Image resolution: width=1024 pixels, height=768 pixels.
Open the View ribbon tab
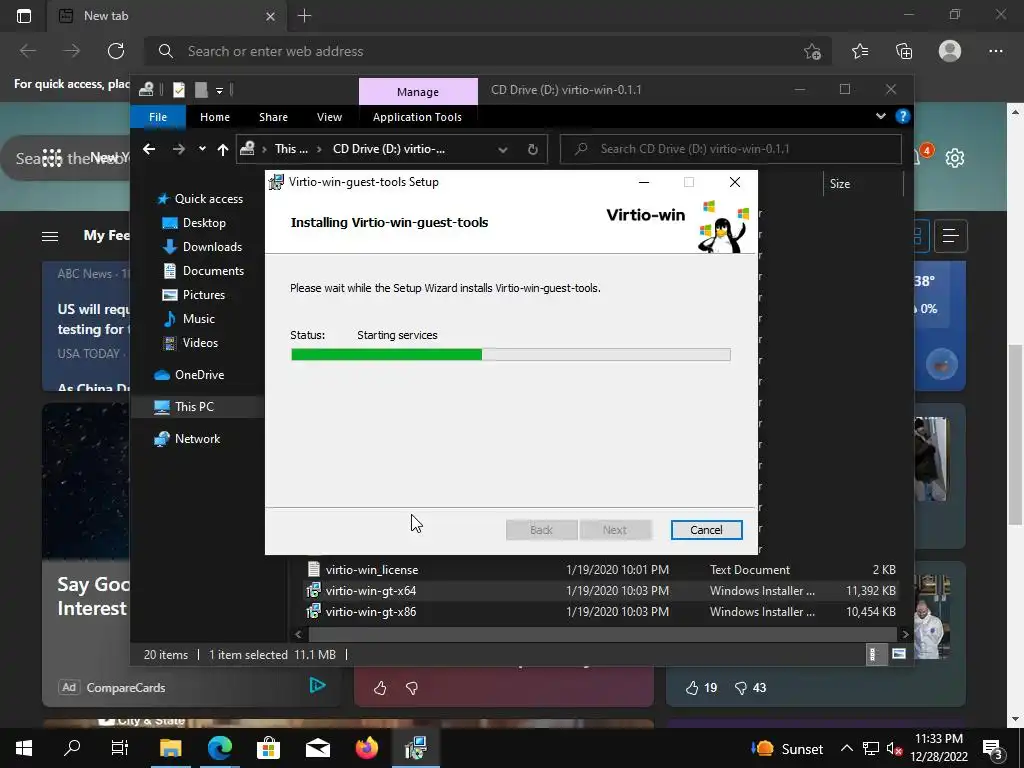click(329, 117)
